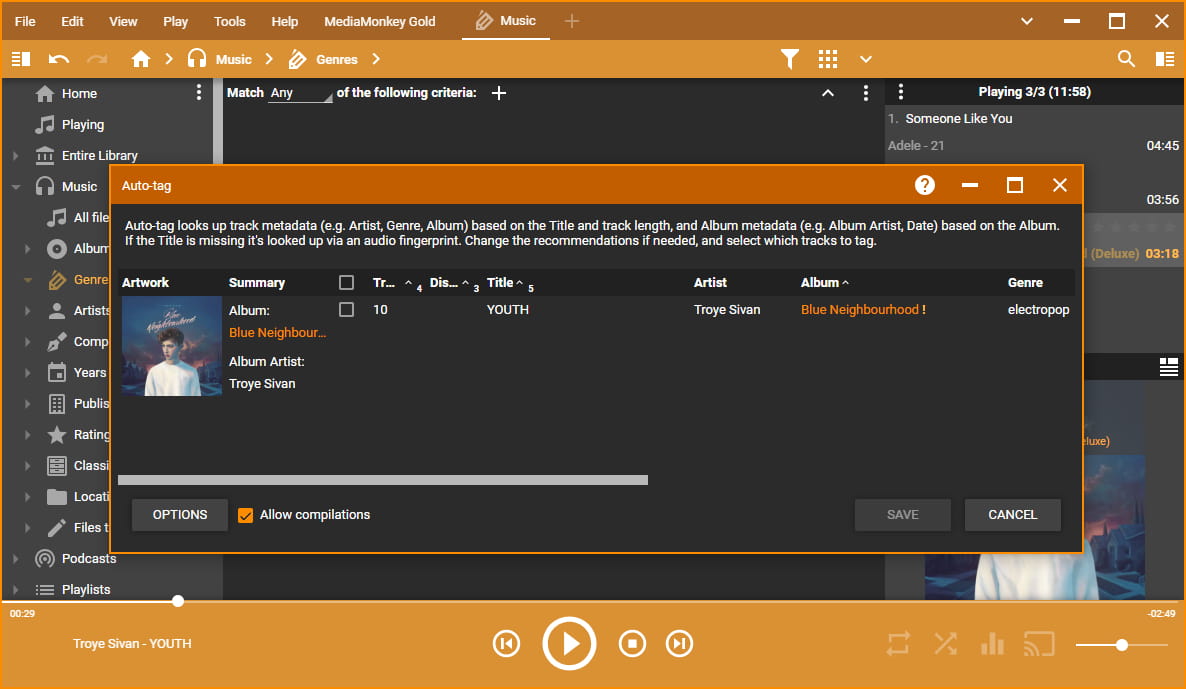Open the equalizer bars icon
The image size is (1186, 689).
point(992,644)
